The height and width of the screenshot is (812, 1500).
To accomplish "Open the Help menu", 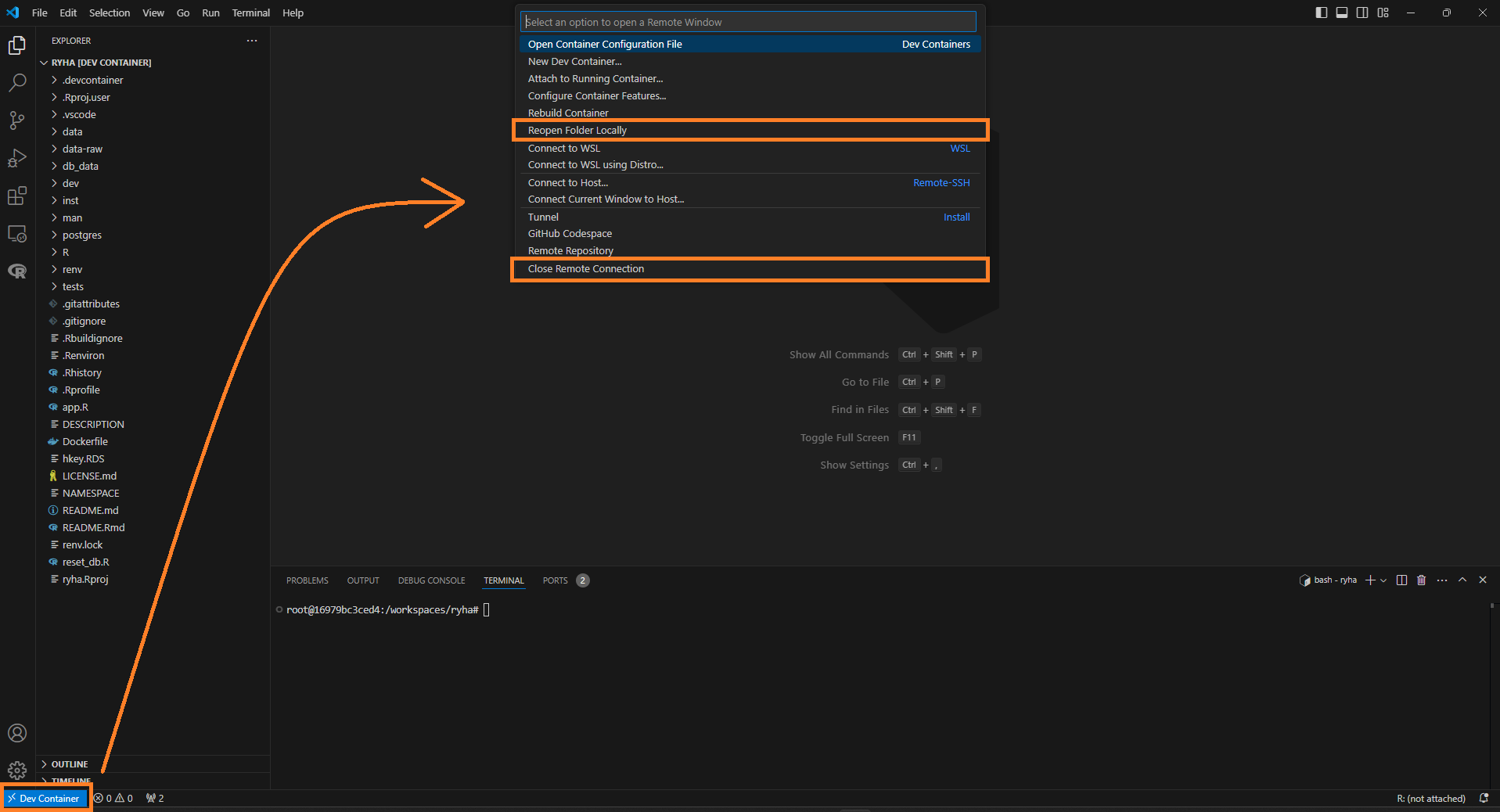I will [x=293, y=13].
